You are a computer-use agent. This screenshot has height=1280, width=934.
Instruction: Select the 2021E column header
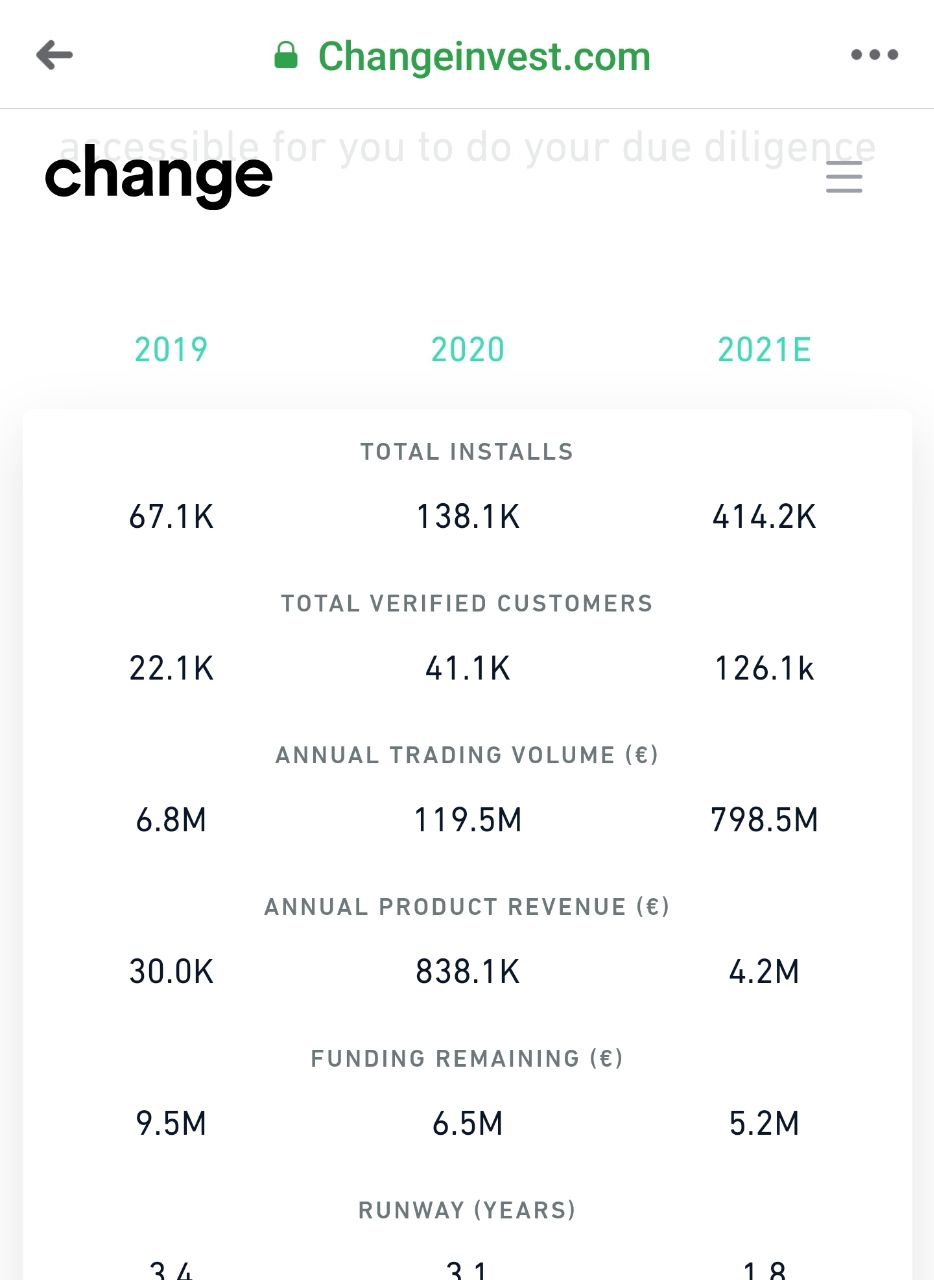point(764,350)
